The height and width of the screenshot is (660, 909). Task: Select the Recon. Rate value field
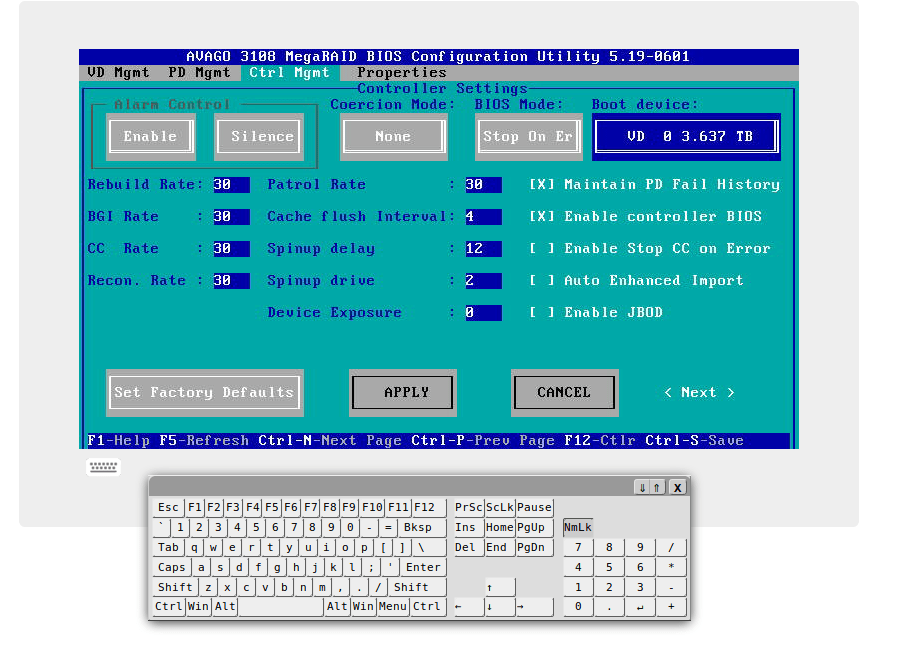coord(231,280)
